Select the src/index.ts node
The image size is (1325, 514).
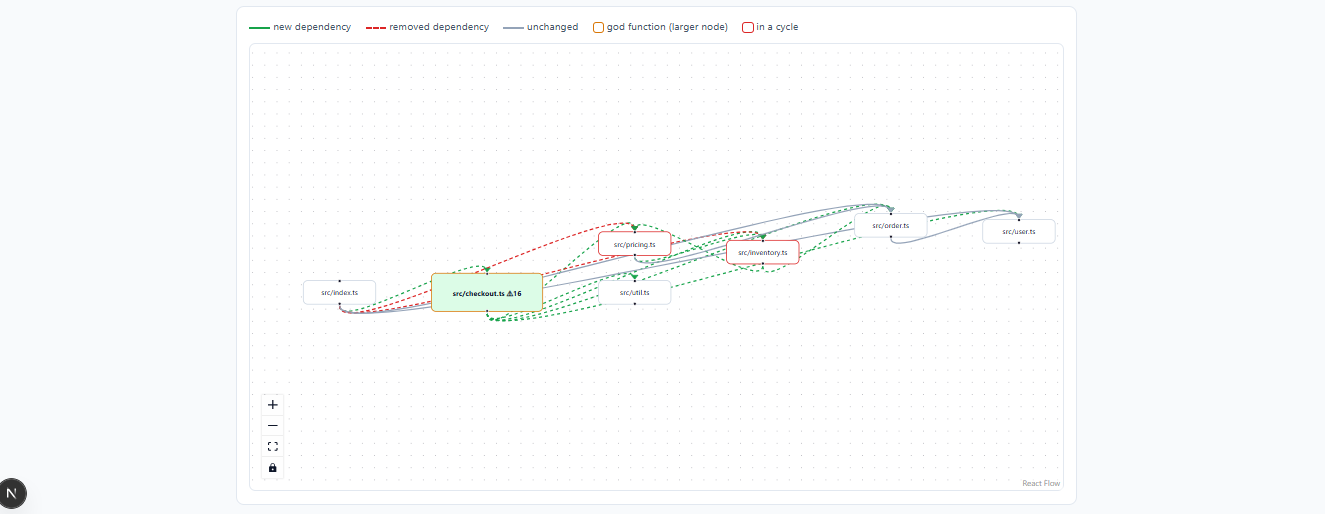[340, 293]
